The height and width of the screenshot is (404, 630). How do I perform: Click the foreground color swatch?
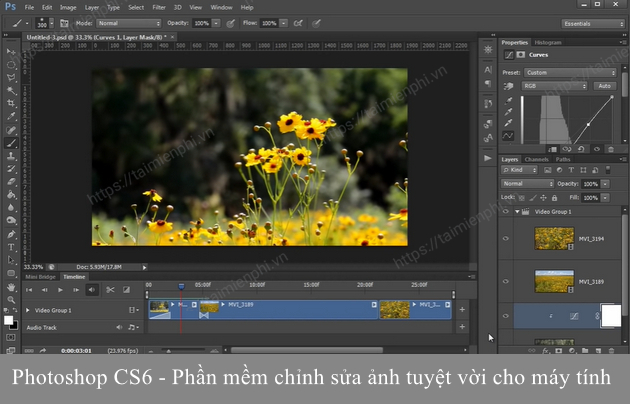click(8, 320)
